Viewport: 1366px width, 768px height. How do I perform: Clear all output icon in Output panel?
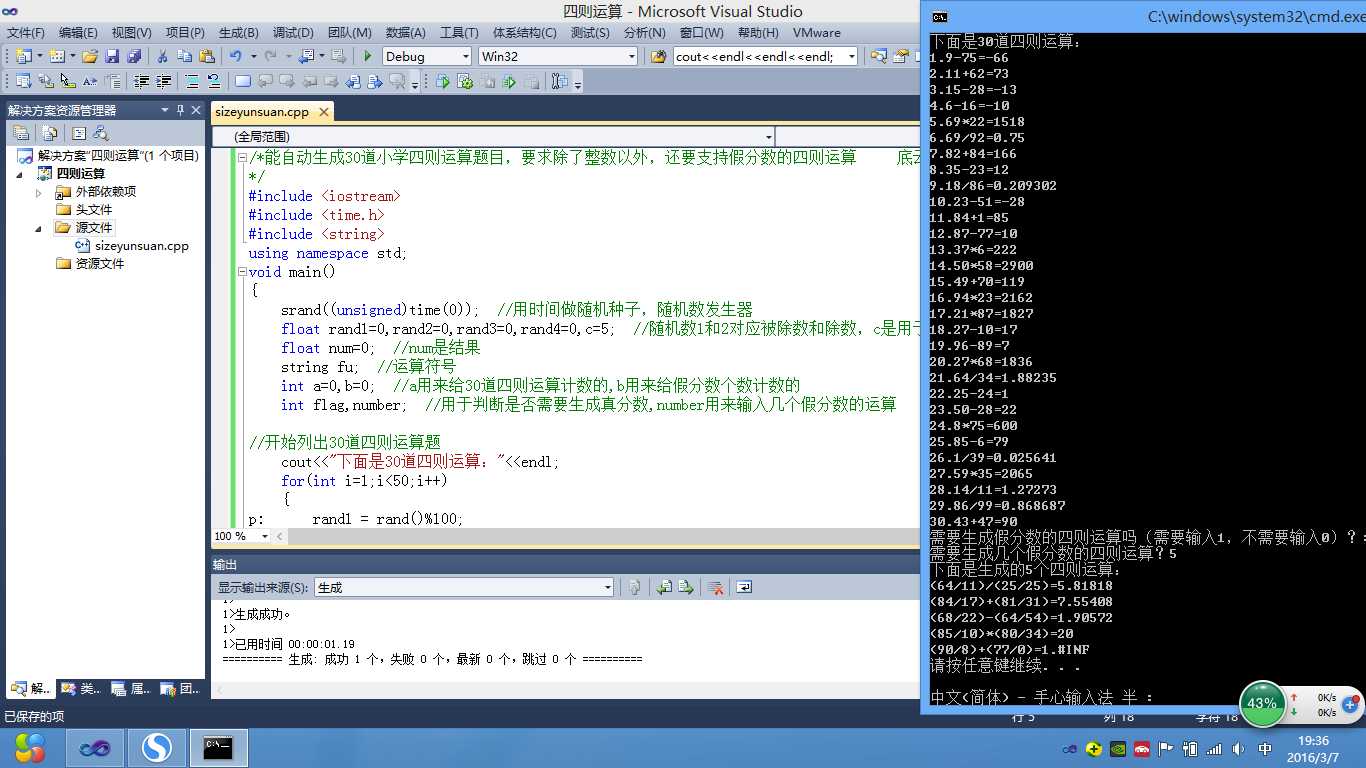pos(715,587)
